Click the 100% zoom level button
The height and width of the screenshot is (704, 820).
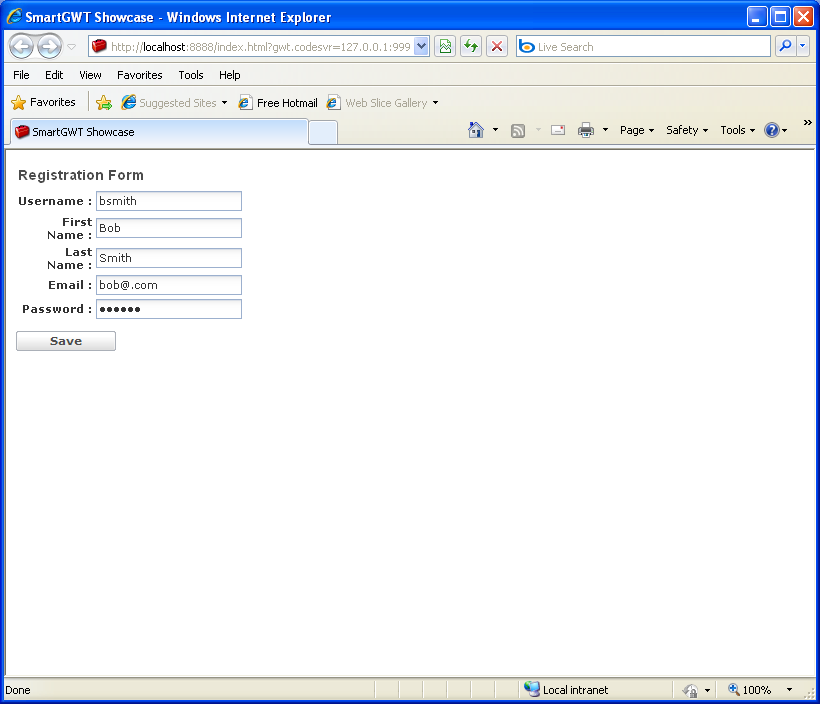(749, 690)
